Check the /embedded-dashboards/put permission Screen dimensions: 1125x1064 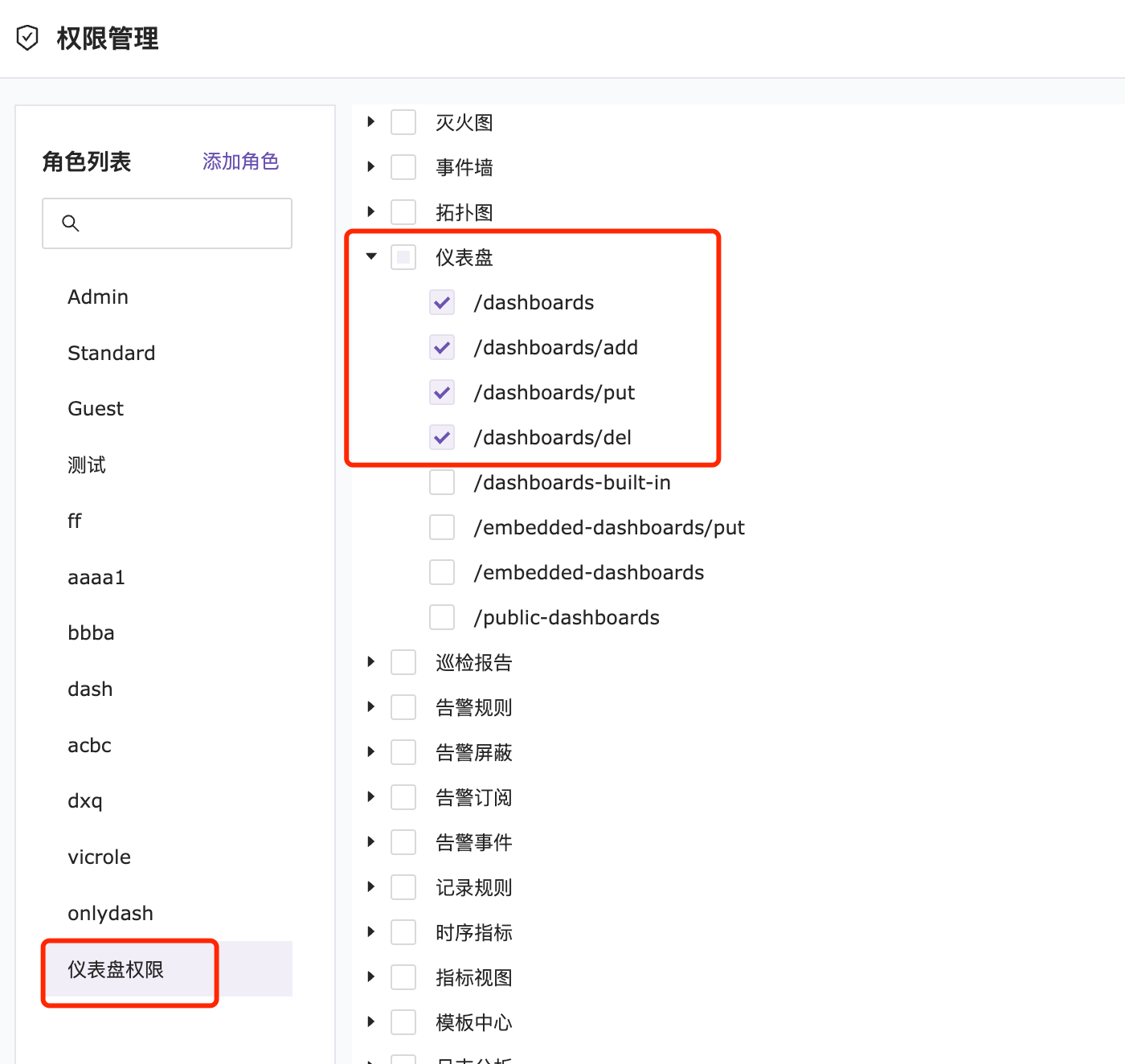coord(442,527)
